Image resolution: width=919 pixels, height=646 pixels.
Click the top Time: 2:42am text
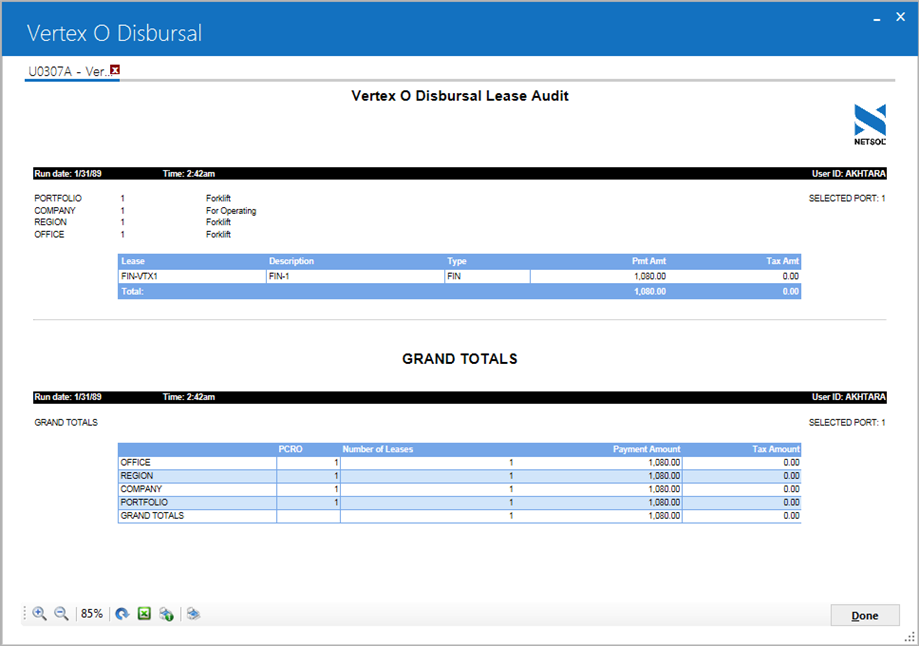[x=189, y=174]
